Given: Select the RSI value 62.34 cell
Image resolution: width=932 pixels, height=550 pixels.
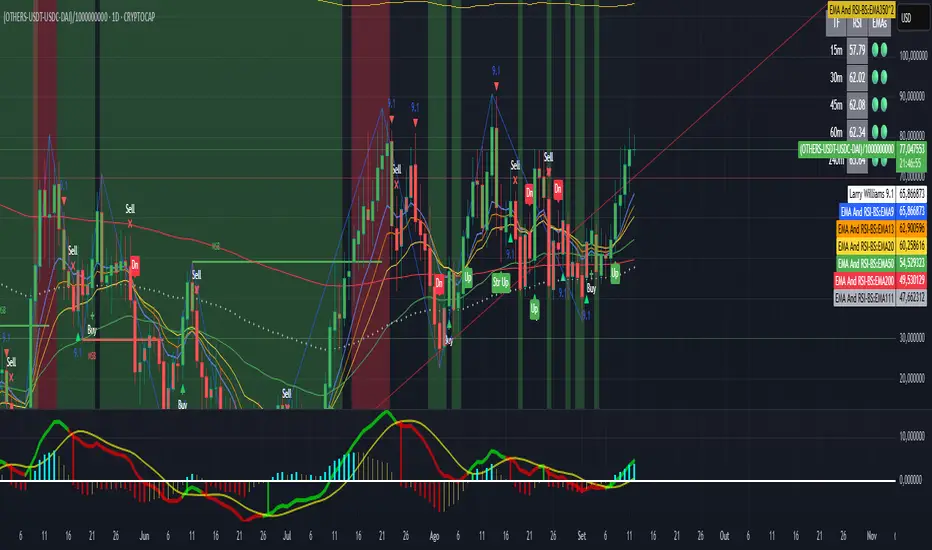Looking at the screenshot, I should pos(857,131).
